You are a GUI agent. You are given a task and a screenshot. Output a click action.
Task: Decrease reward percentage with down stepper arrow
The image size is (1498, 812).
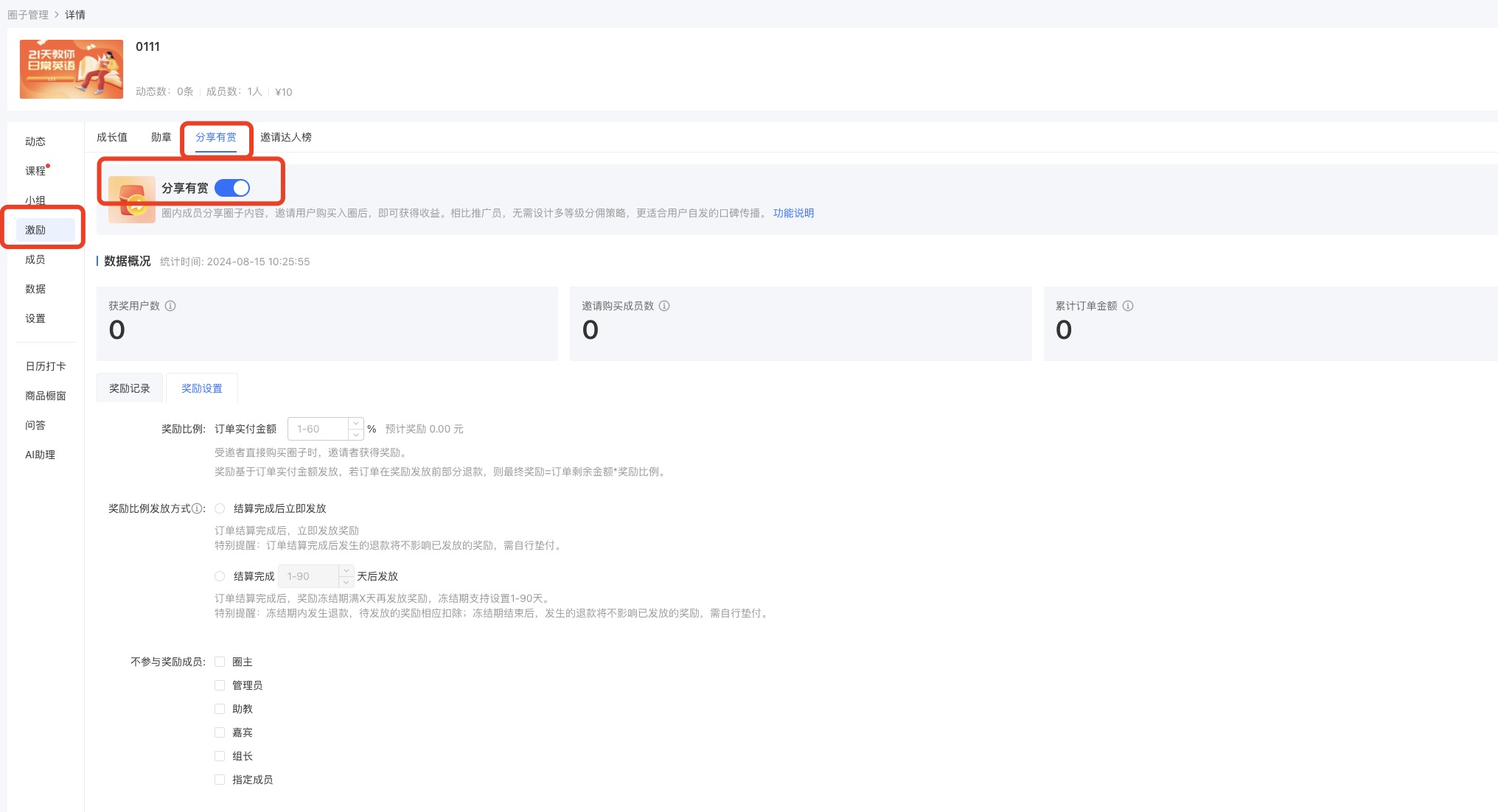point(356,434)
